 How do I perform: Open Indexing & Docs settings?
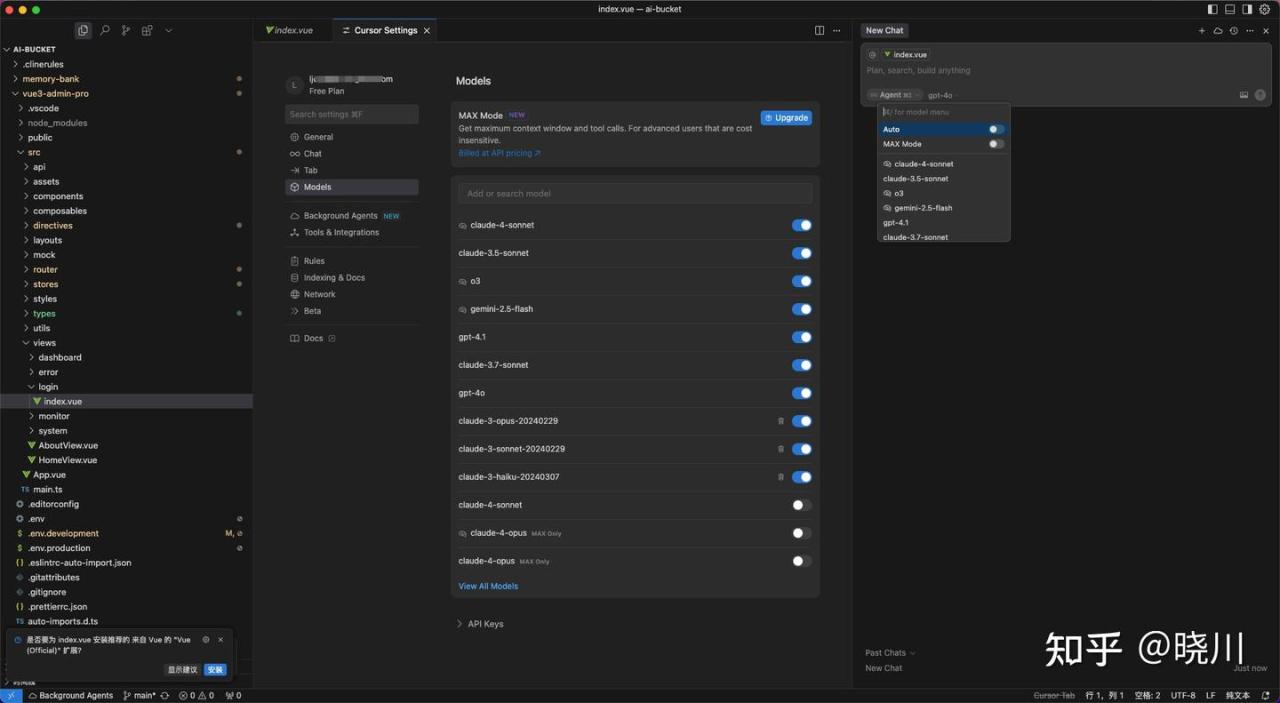334,278
